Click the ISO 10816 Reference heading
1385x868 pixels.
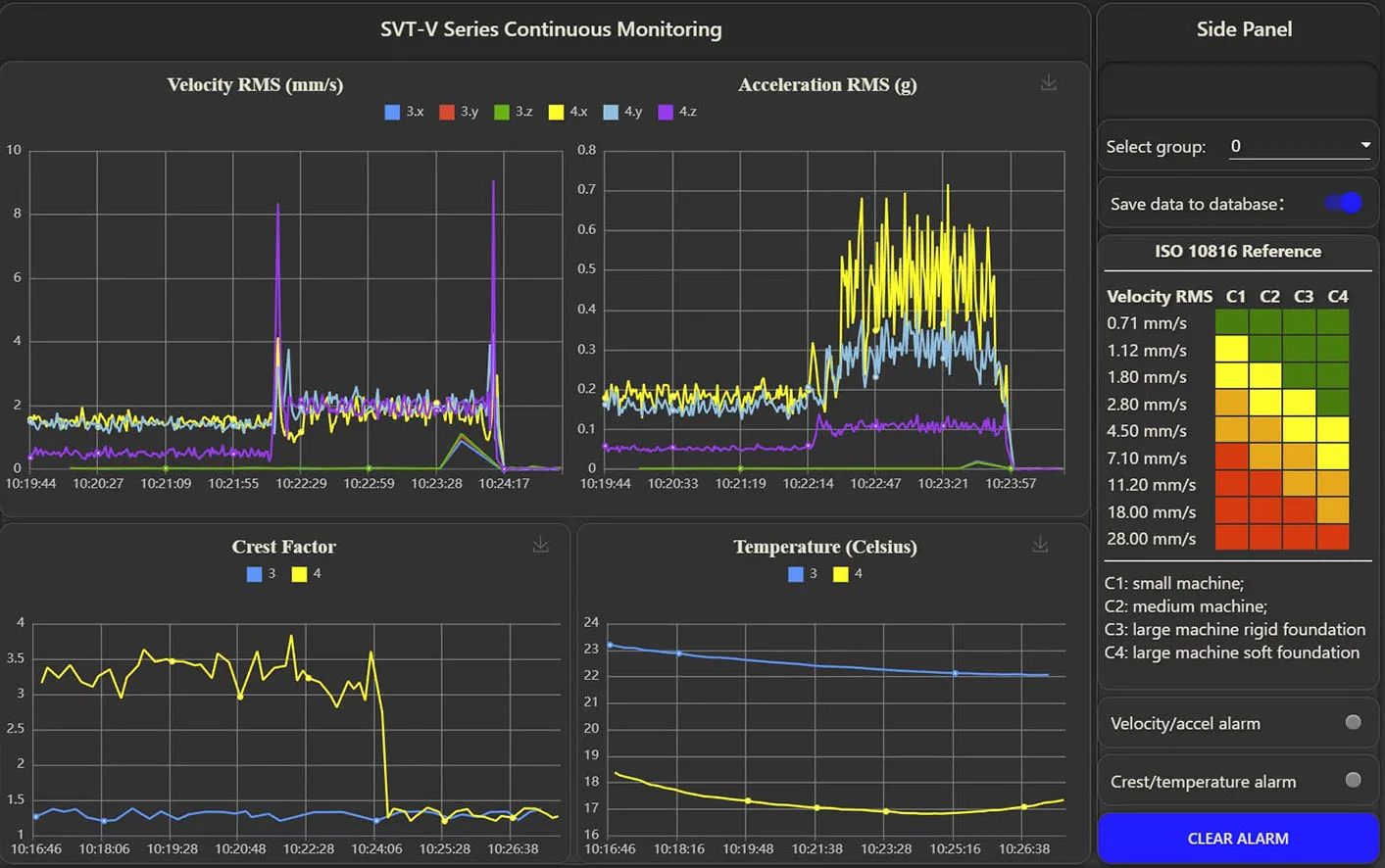coord(1237,252)
